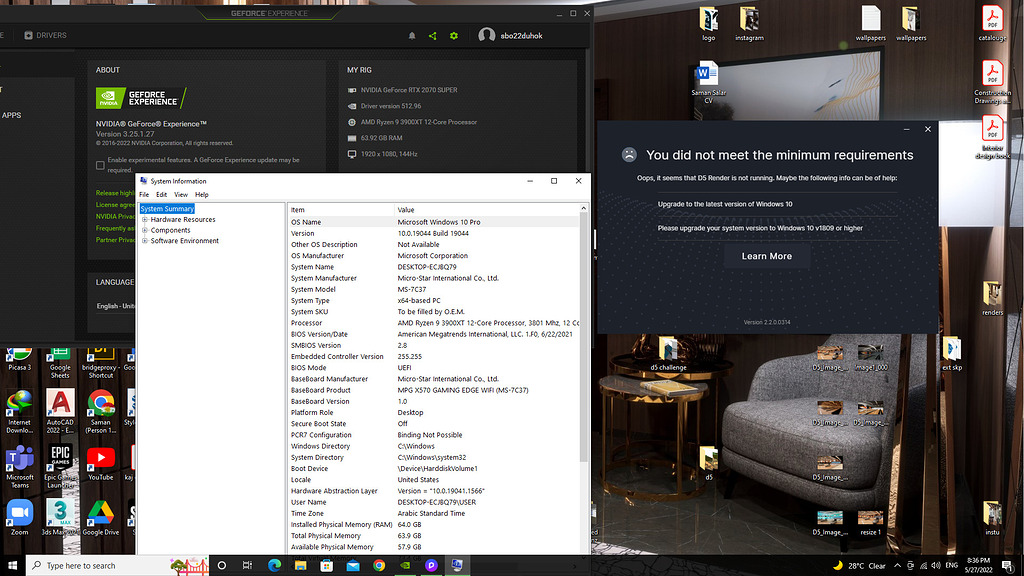Open the volume control in system tray
Screen dimensions: 1024x576
(x=936, y=566)
